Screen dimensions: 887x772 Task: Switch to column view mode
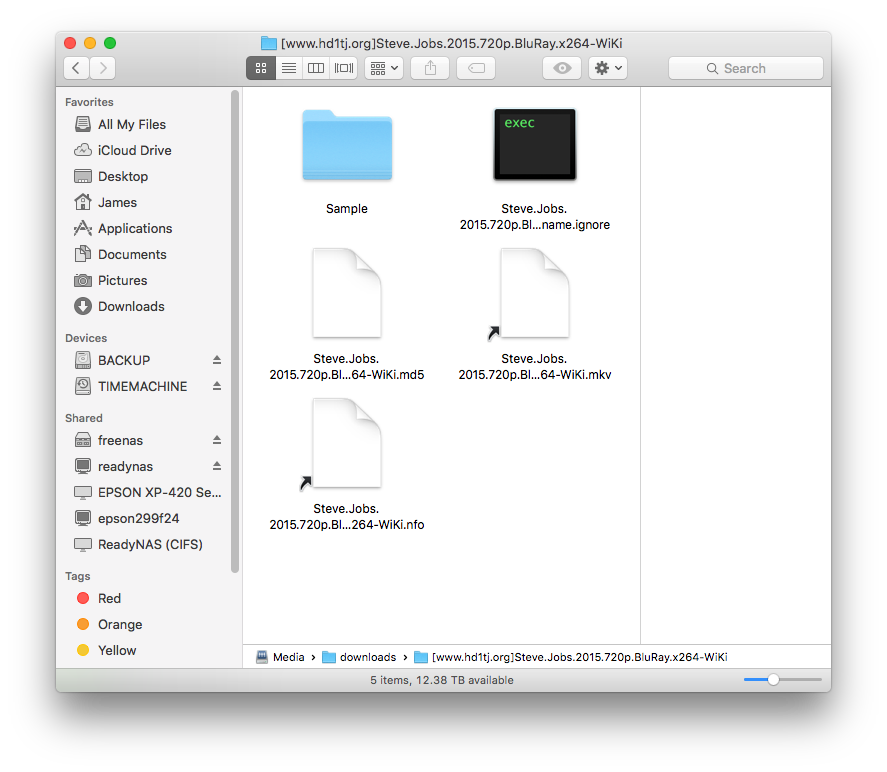pos(316,68)
